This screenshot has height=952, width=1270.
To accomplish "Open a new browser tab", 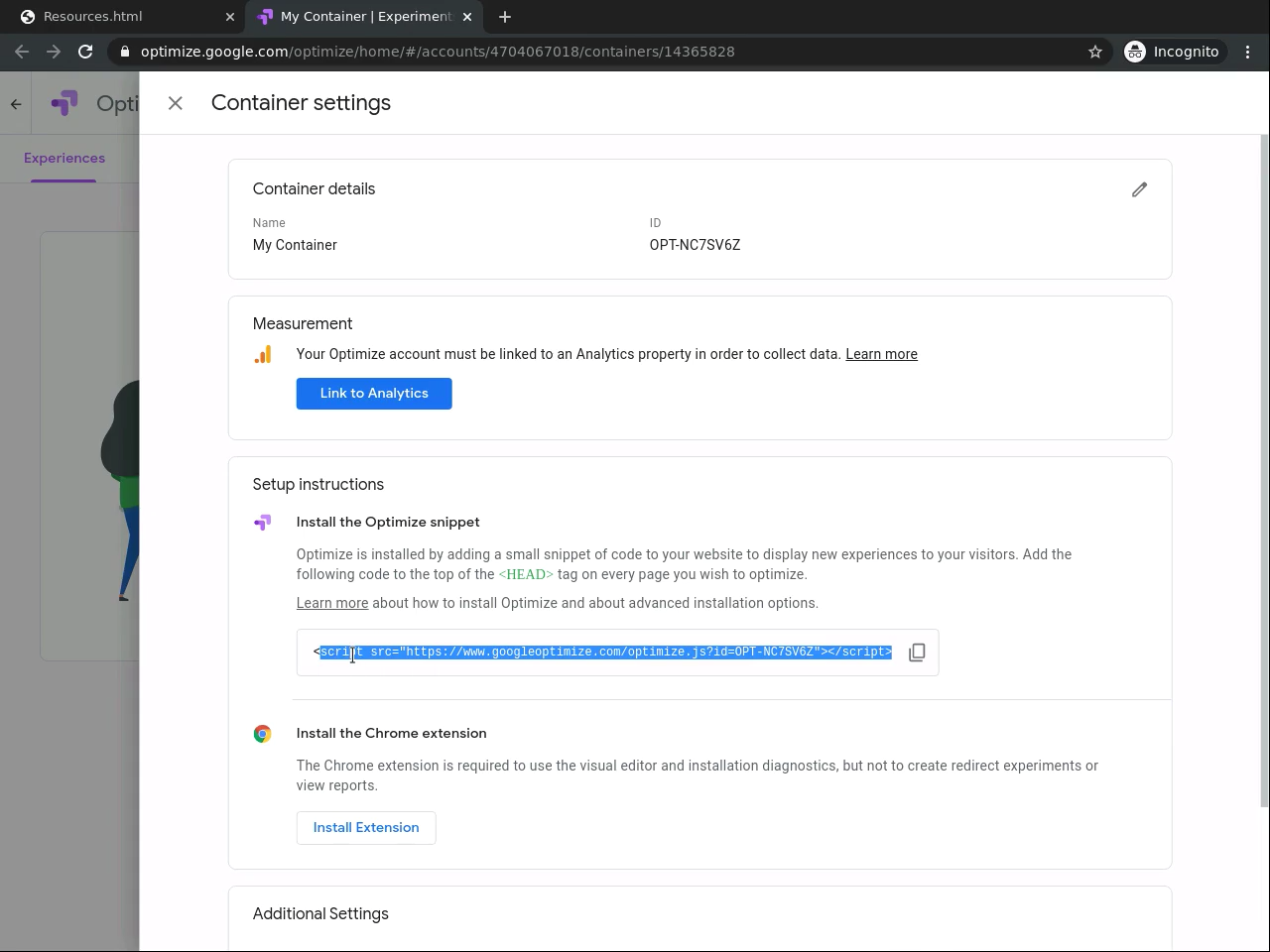I will (x=505, y=17).
